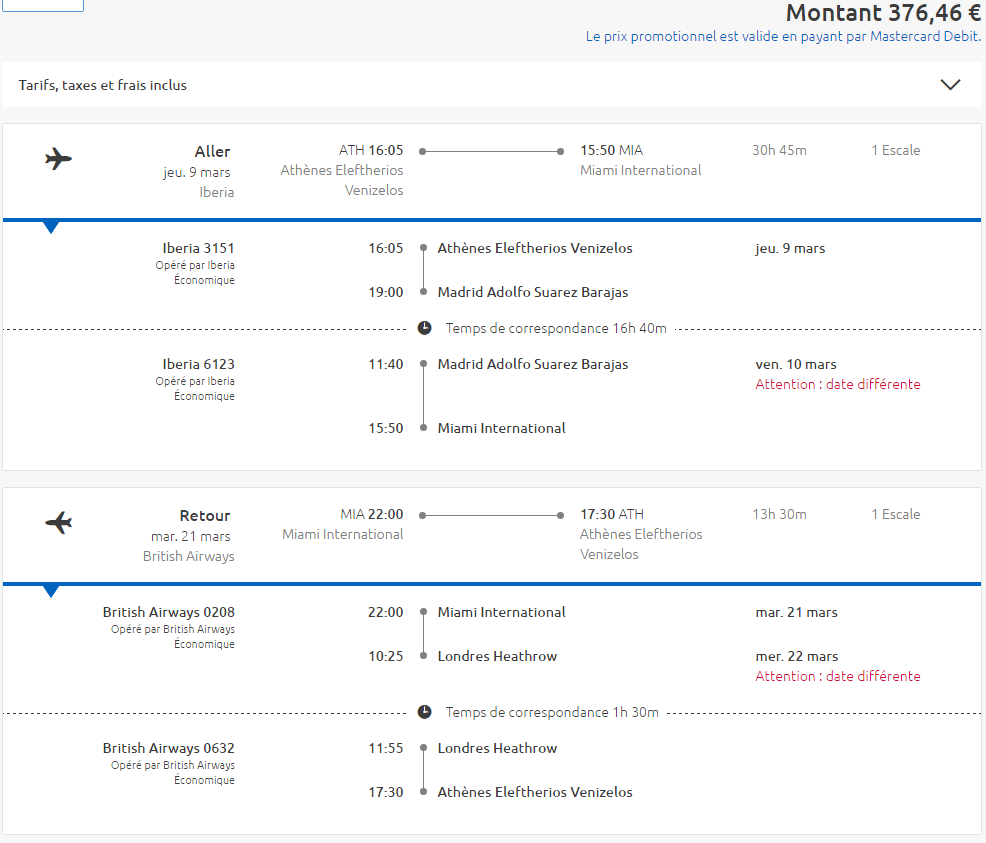Click warning 'Attention : date différente' under mer. 22 mars
The height and width of the screenshot is (843, 986).
(x=838, y=676)
